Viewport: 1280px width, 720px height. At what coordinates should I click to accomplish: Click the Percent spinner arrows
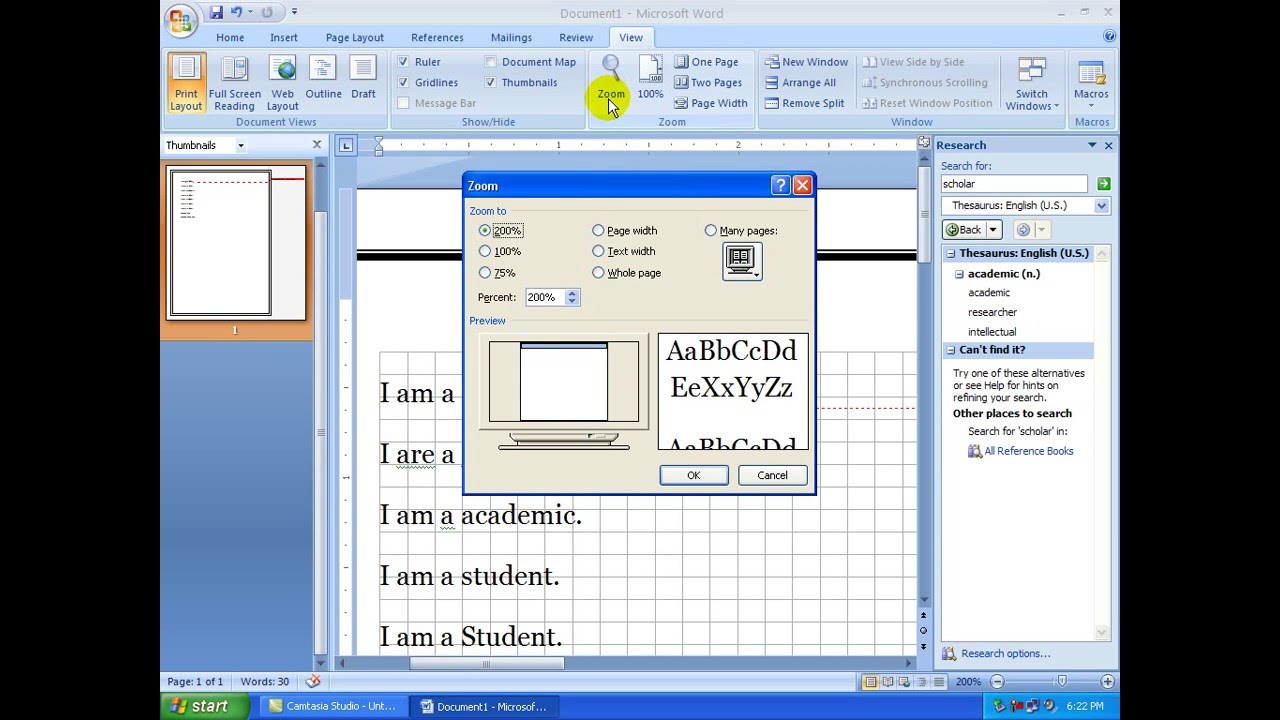pos(572,298)
